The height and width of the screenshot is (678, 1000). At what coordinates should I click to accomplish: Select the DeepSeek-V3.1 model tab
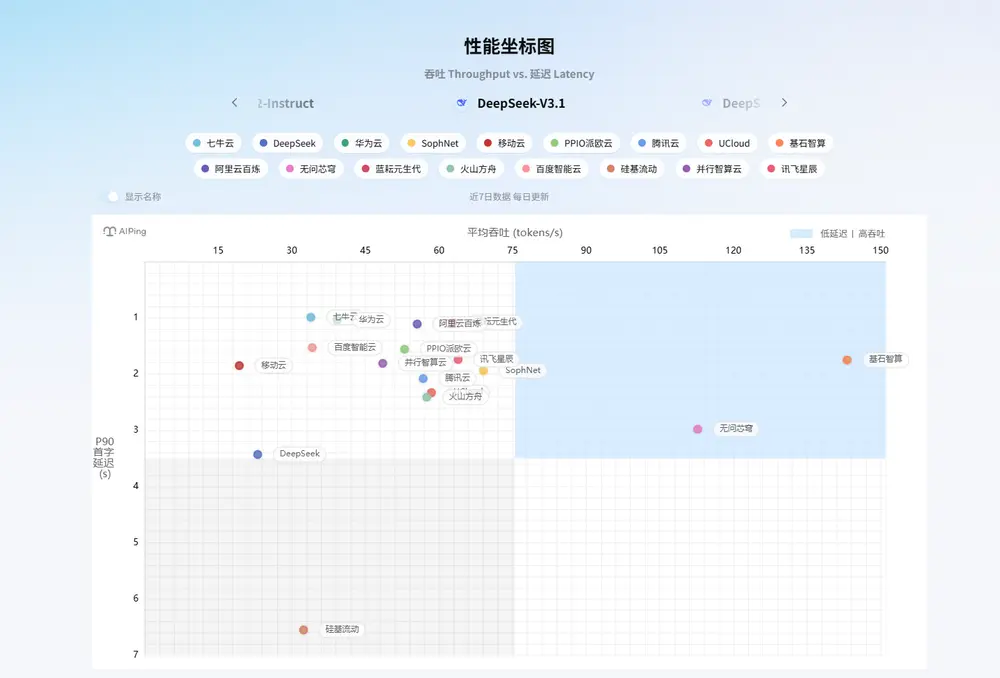click(x=520, y=103)
